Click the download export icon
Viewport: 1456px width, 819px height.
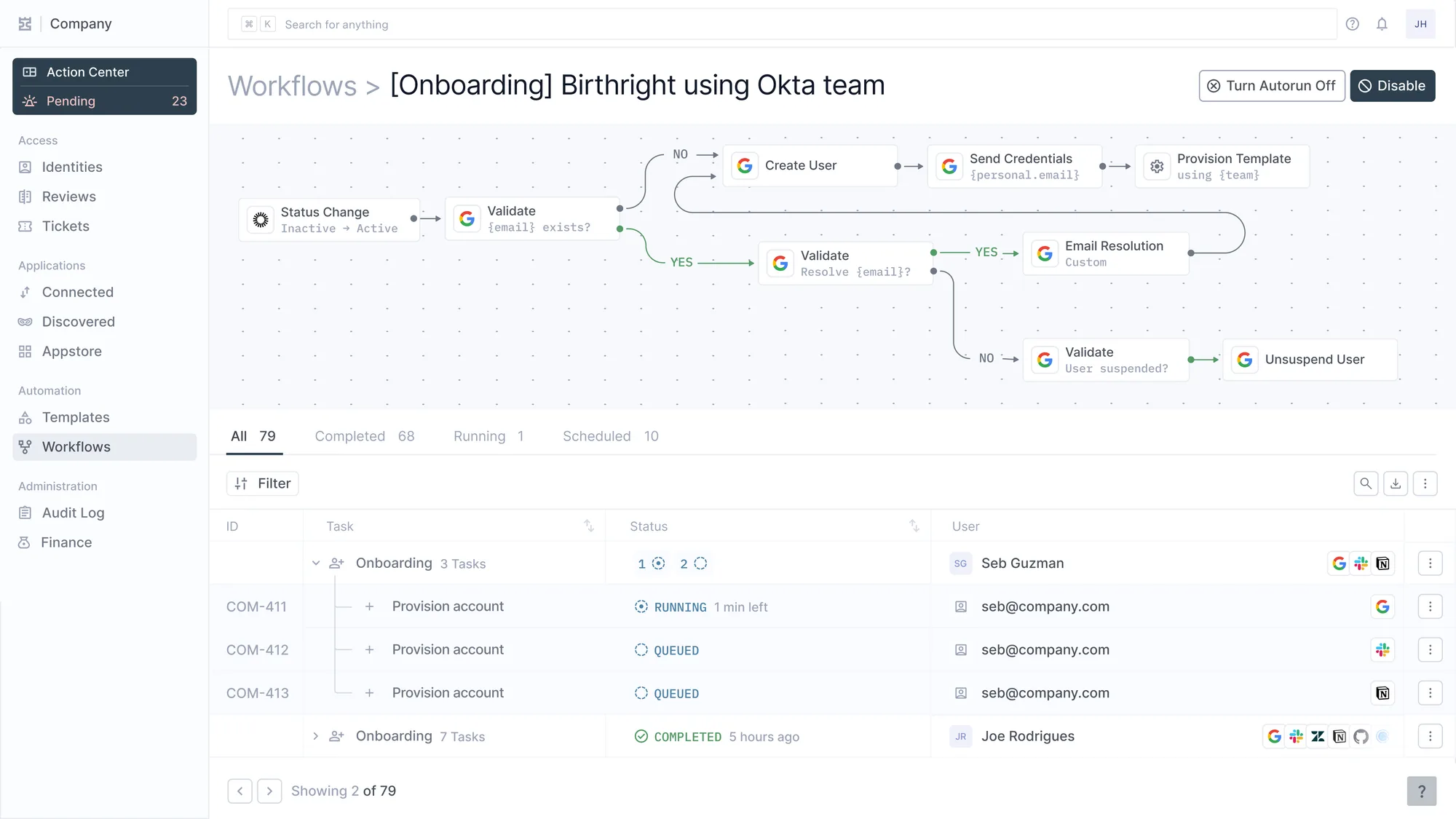click(1396, 483)
